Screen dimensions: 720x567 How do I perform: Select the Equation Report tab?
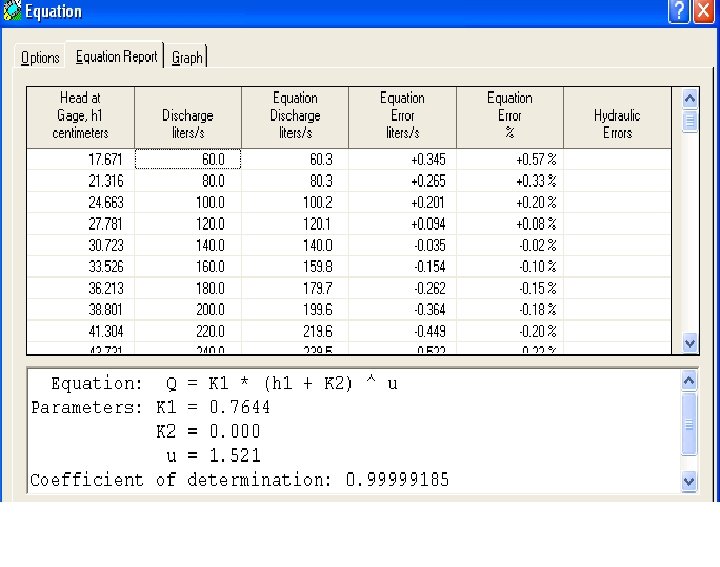click(x=116, y=56)
